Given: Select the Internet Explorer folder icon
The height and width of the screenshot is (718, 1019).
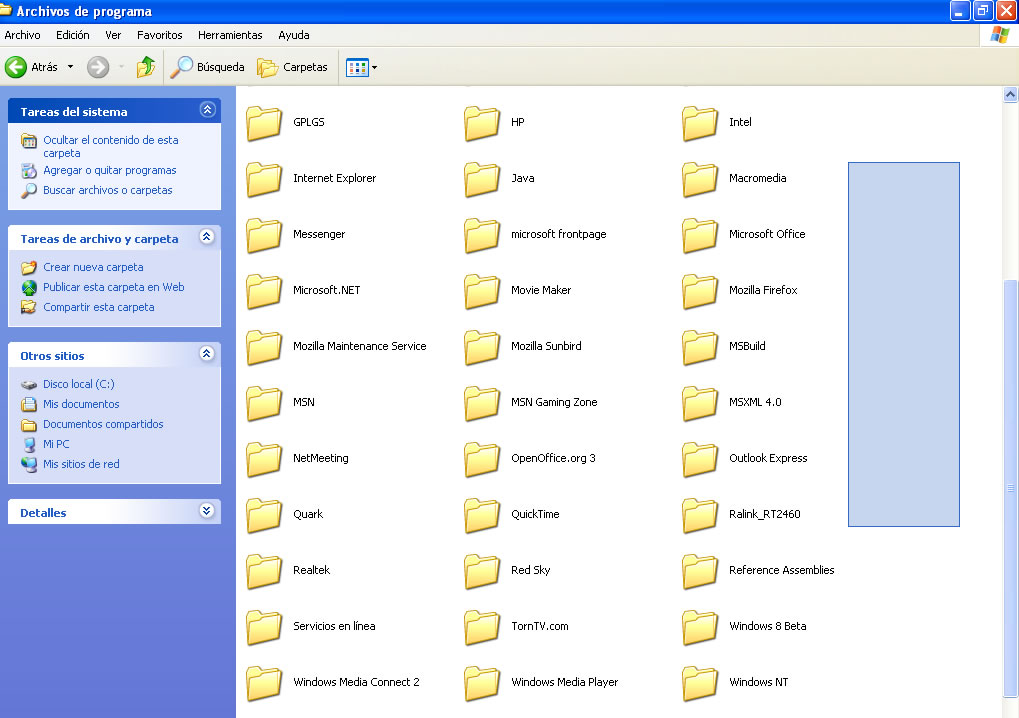Looking at the screenshot, I should tap(264, 178).
